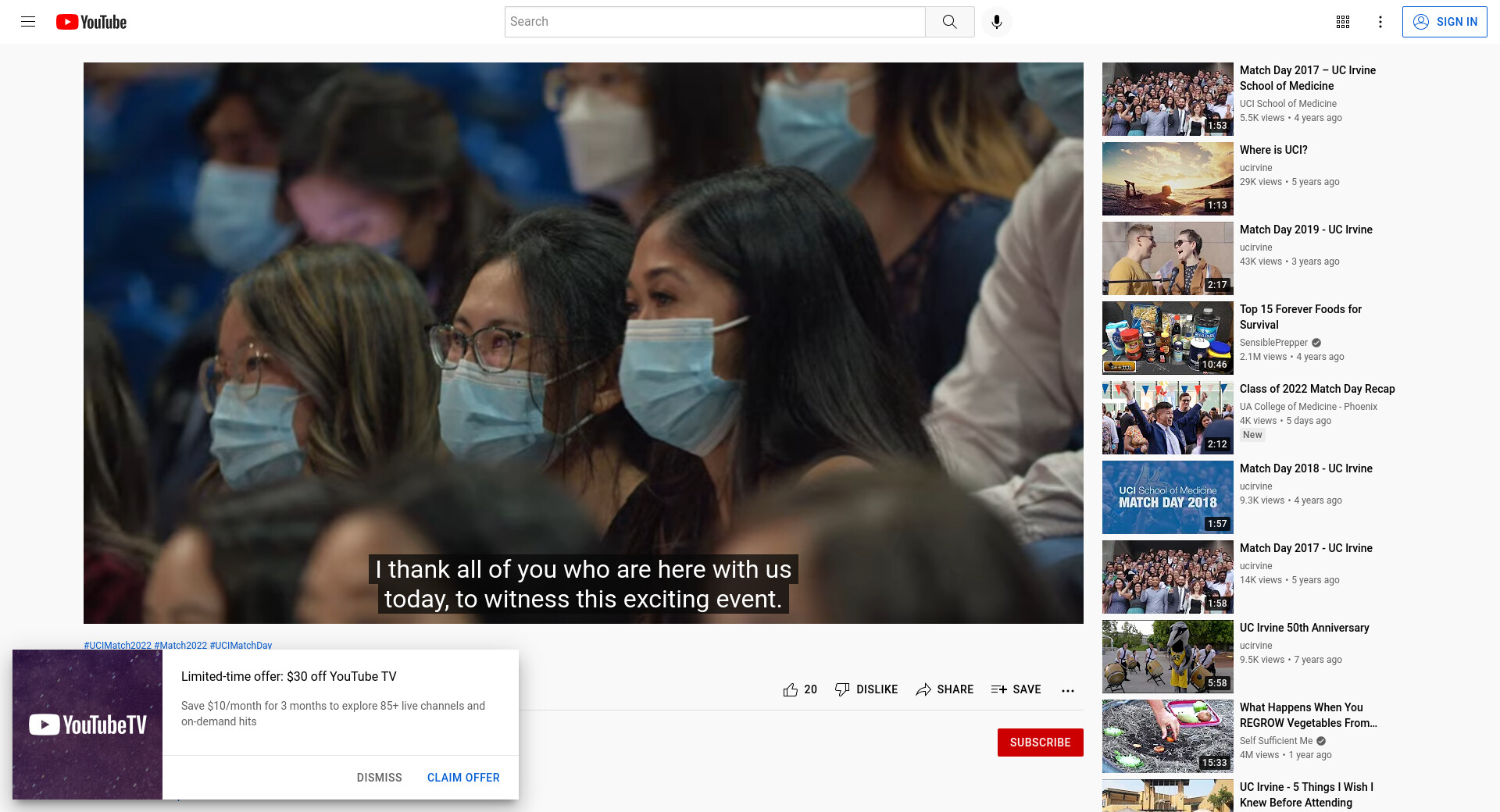
Task: Click 'Limited-time offer: $30 off YouTube TV' heading
Action: [289, 677]
